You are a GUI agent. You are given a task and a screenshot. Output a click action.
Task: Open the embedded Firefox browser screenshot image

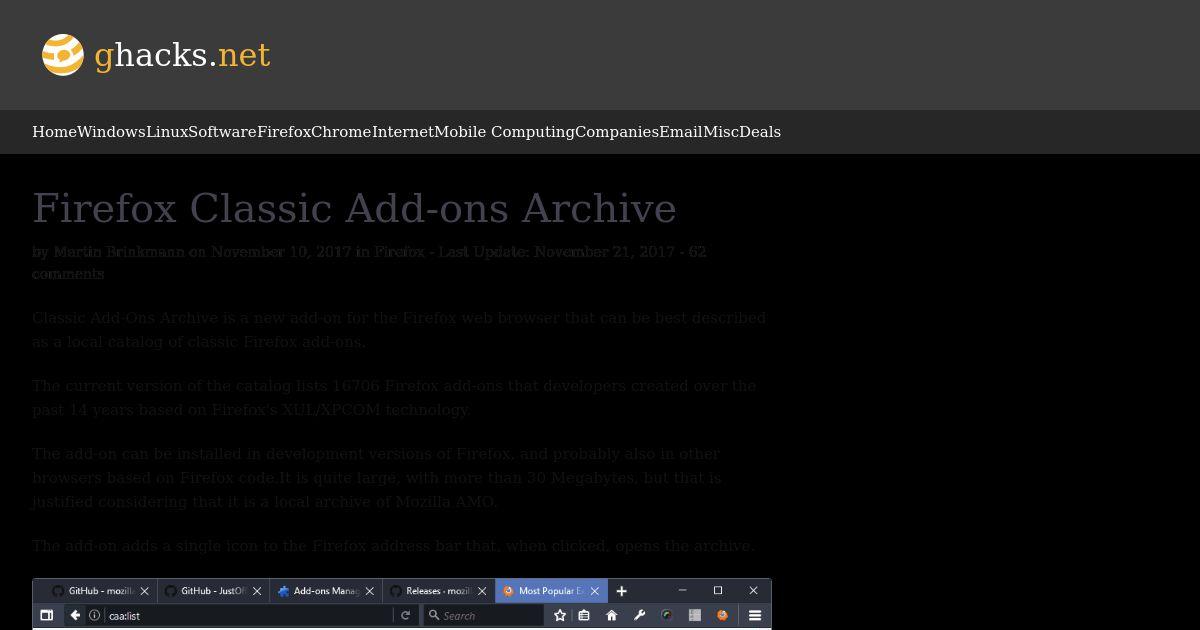pos(402,604)
